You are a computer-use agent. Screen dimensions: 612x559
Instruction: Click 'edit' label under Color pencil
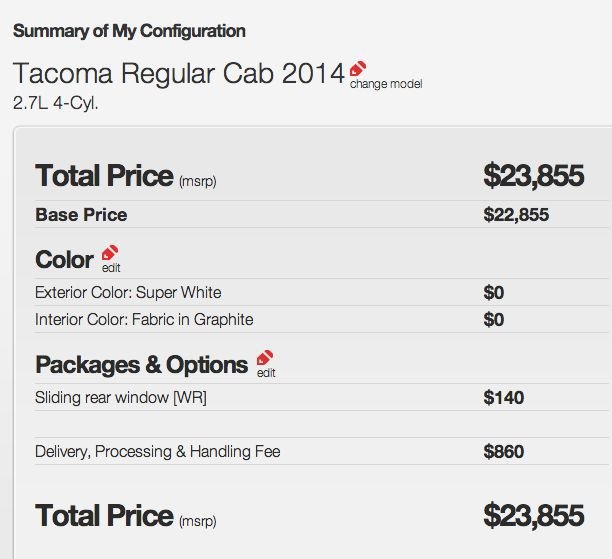(111, 268)
